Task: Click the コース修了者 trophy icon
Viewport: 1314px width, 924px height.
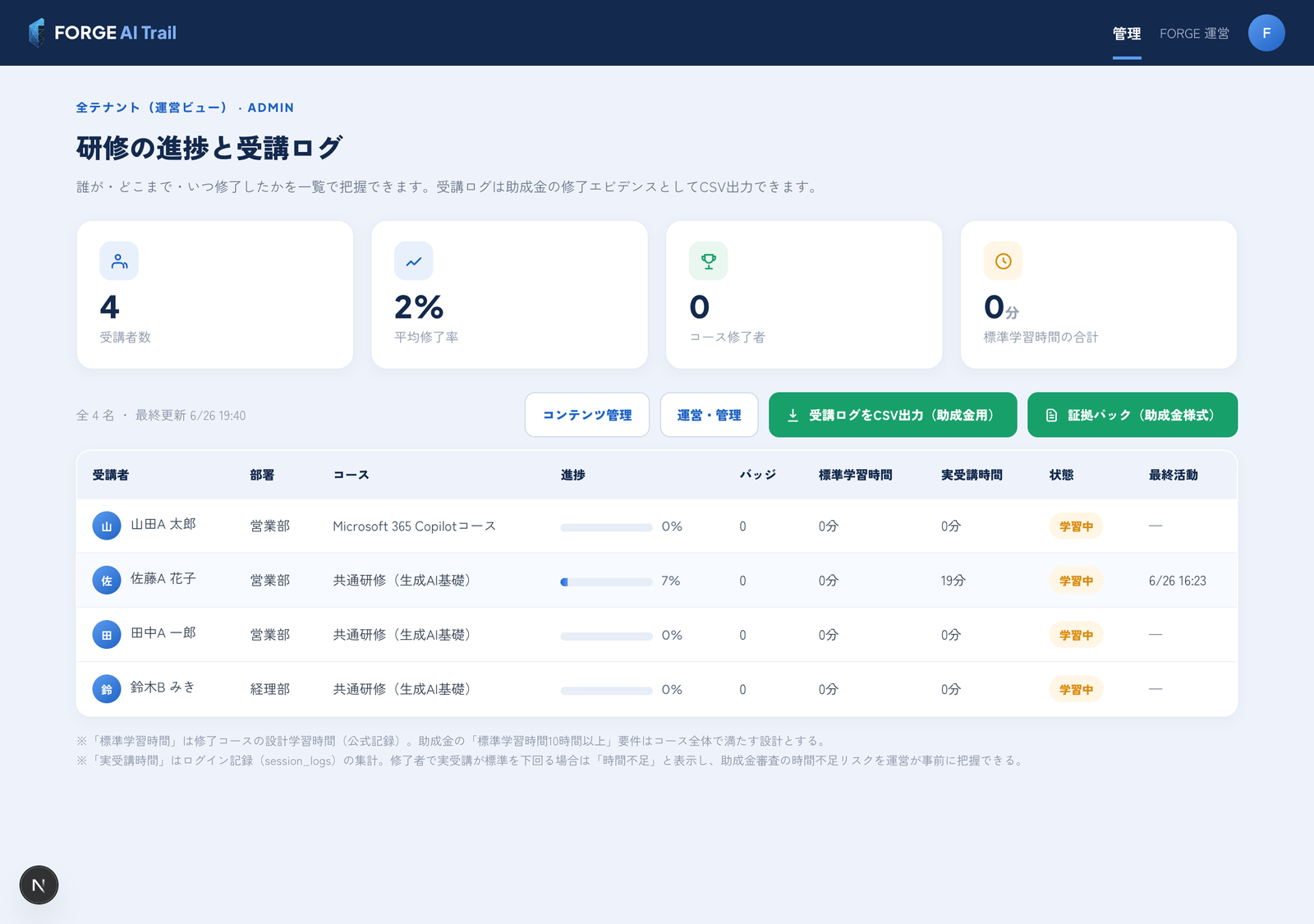Action: point(708,261)
